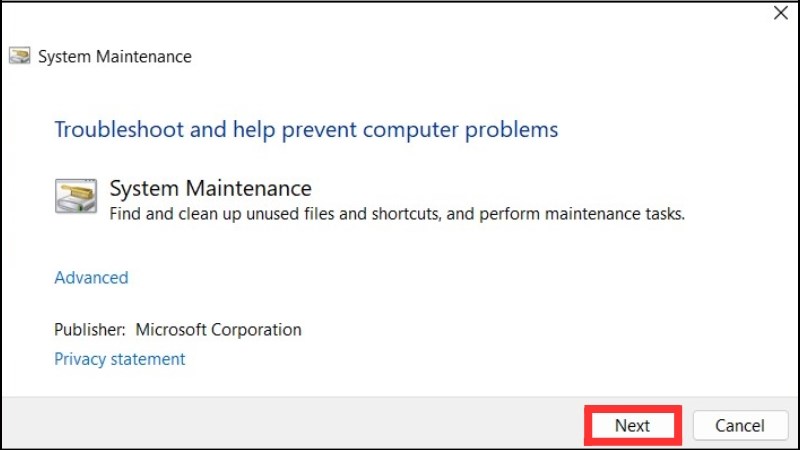
Task: Cancel the System Maintenance troubleshooter
Action: coord(740,425)
